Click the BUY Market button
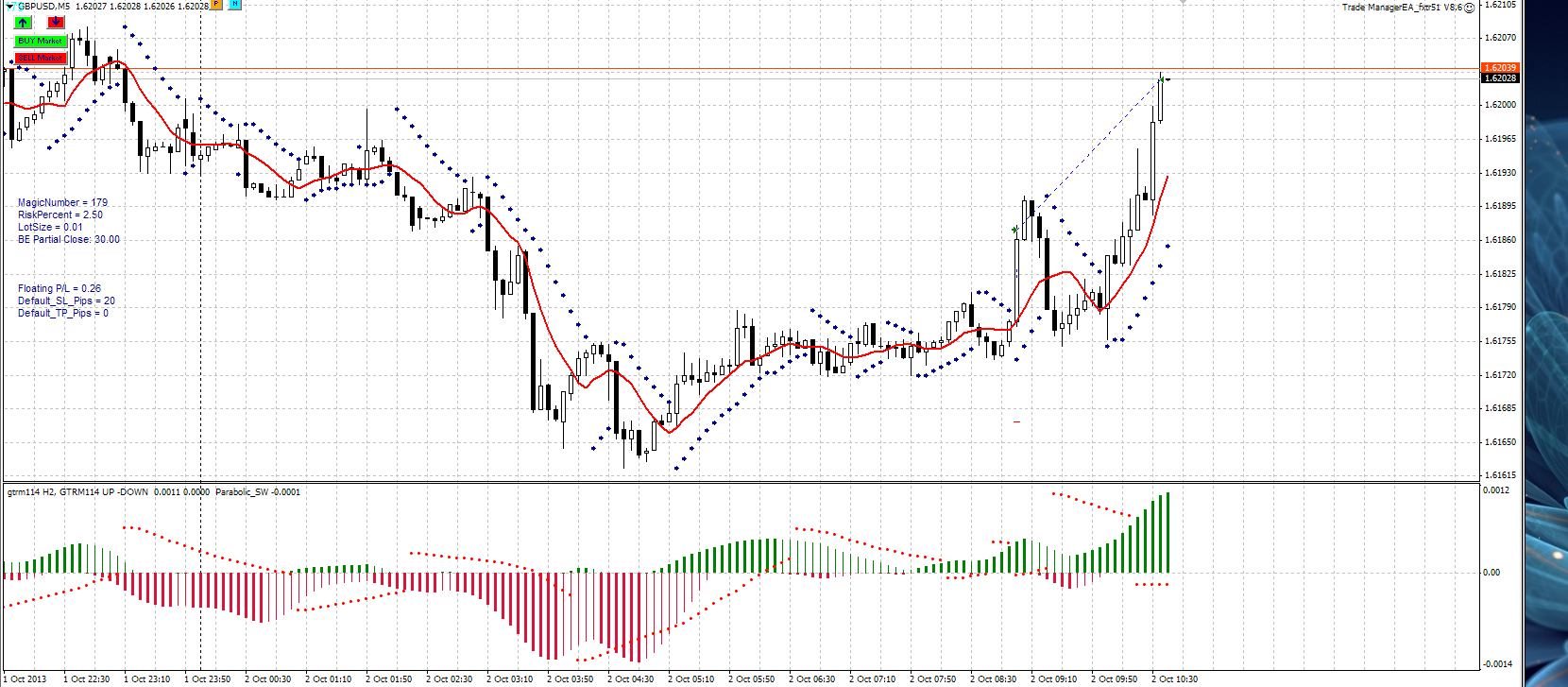This screenshot has width=1568, height=687. pos(40,41)
